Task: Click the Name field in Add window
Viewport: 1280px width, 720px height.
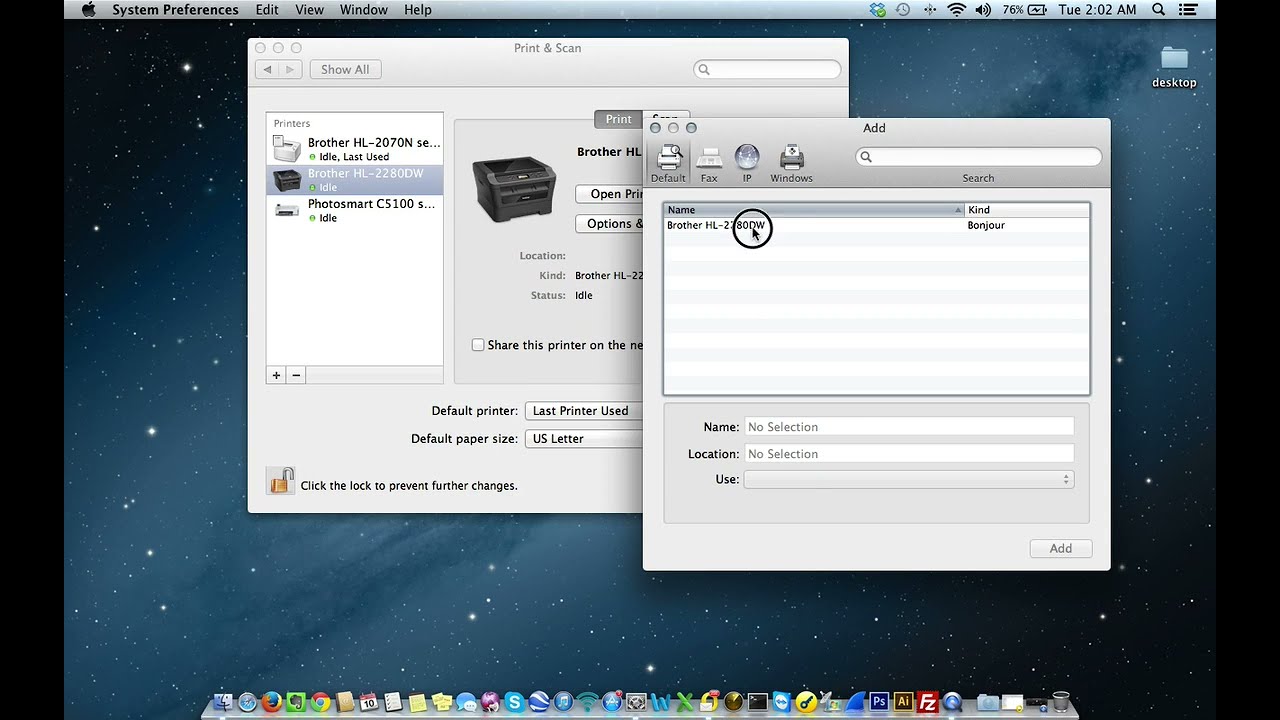Action: [909, 427]
